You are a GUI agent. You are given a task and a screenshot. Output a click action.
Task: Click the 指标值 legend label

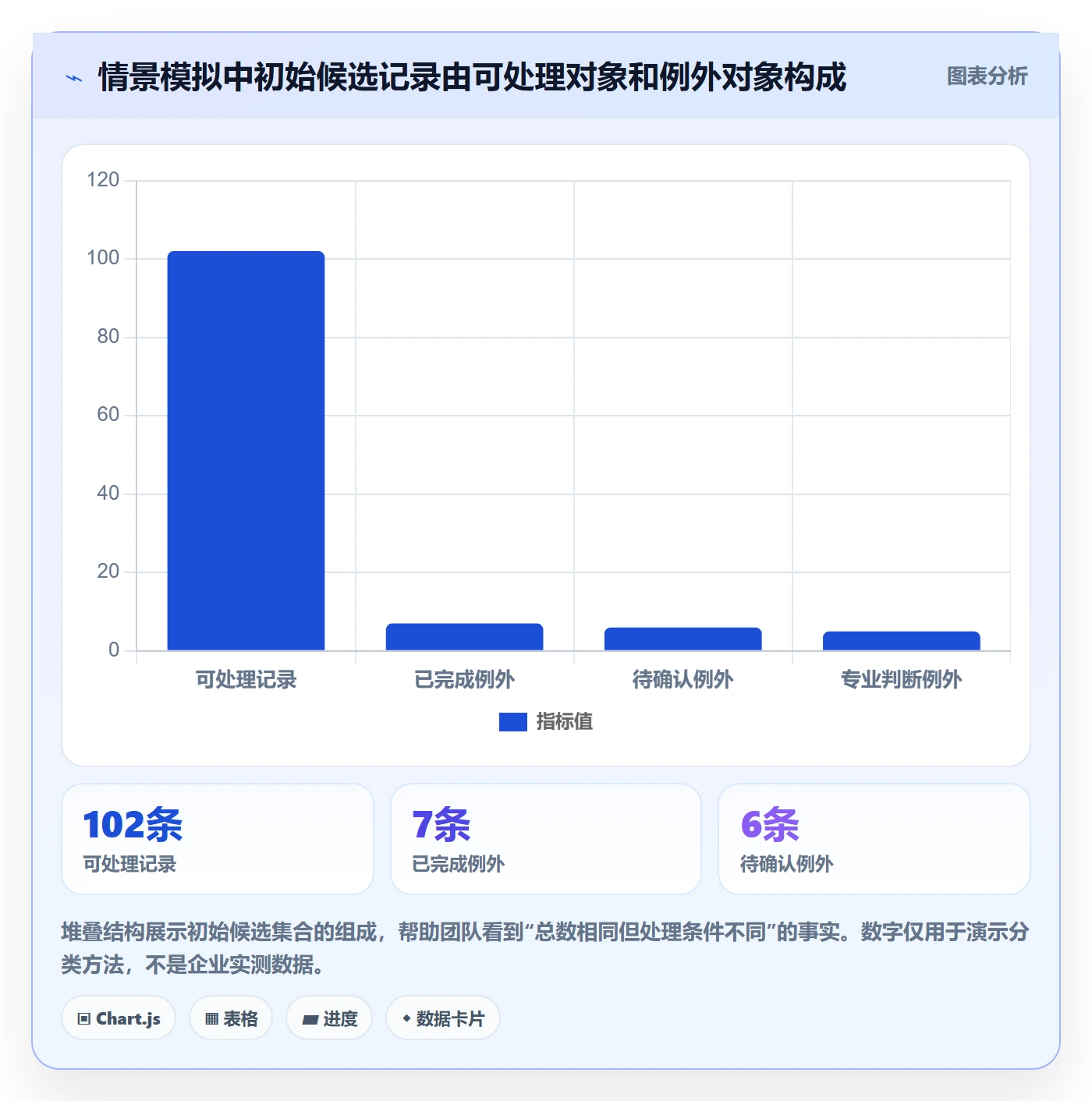[x=565, y=722]
